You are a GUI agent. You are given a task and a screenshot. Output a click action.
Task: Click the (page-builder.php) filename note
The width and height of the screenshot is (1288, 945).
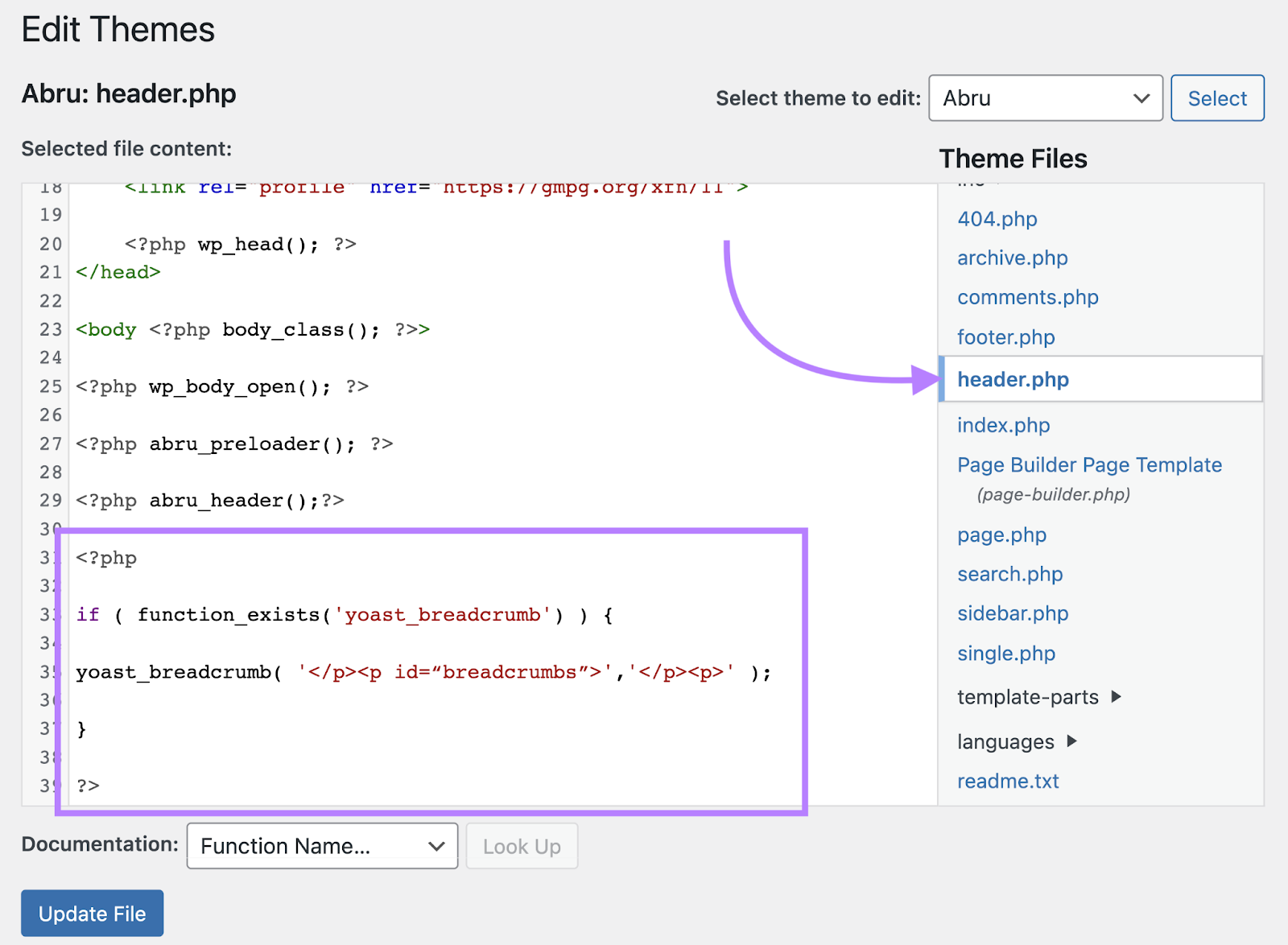point(1054,494)
